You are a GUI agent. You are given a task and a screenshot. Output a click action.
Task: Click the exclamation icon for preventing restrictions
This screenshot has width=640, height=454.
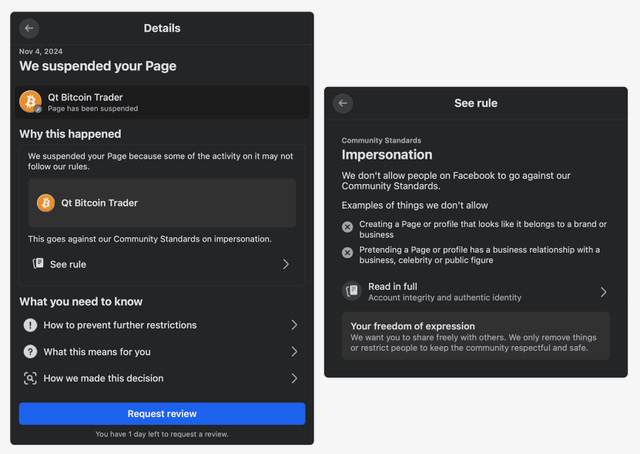click(x=30, y=325)
